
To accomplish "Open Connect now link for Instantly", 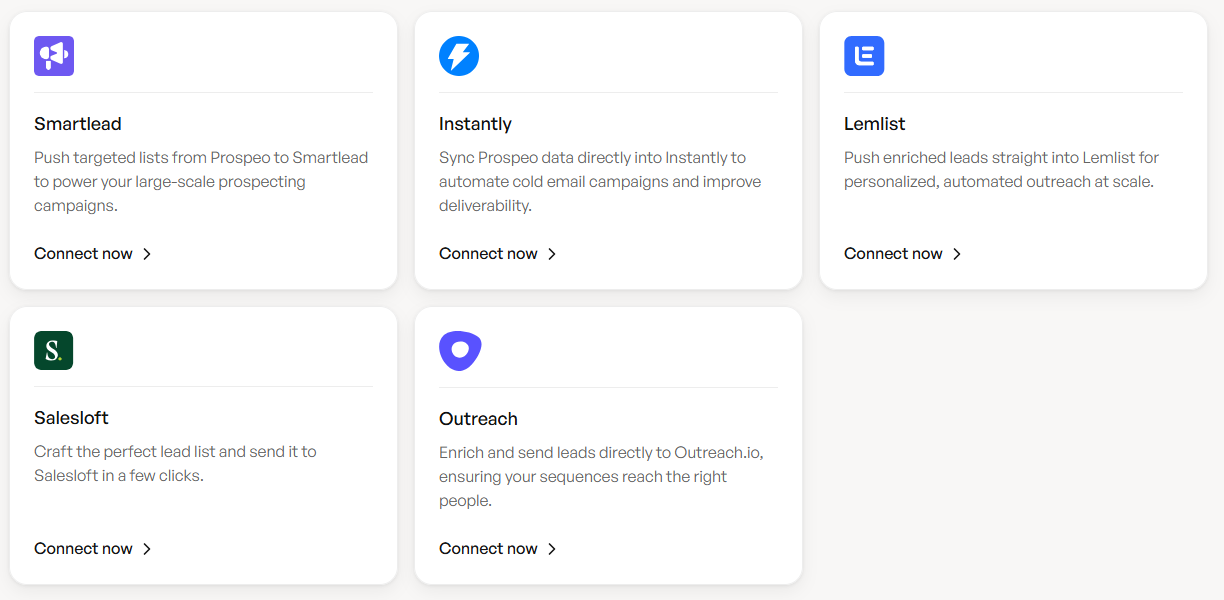I will (488, 254).
